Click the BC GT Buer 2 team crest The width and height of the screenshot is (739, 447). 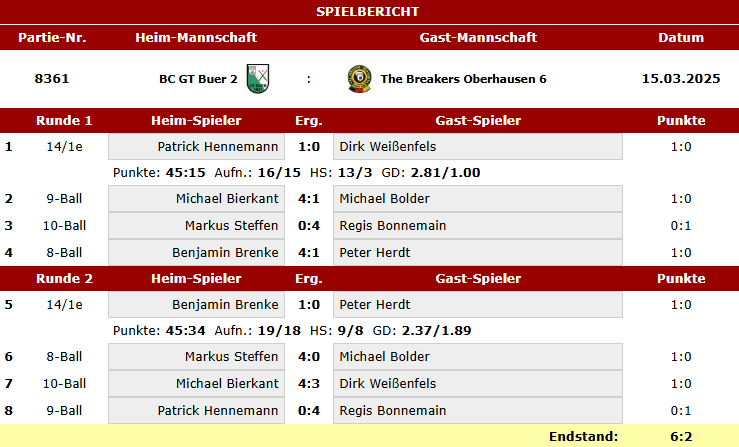click(x=258, y=79)
